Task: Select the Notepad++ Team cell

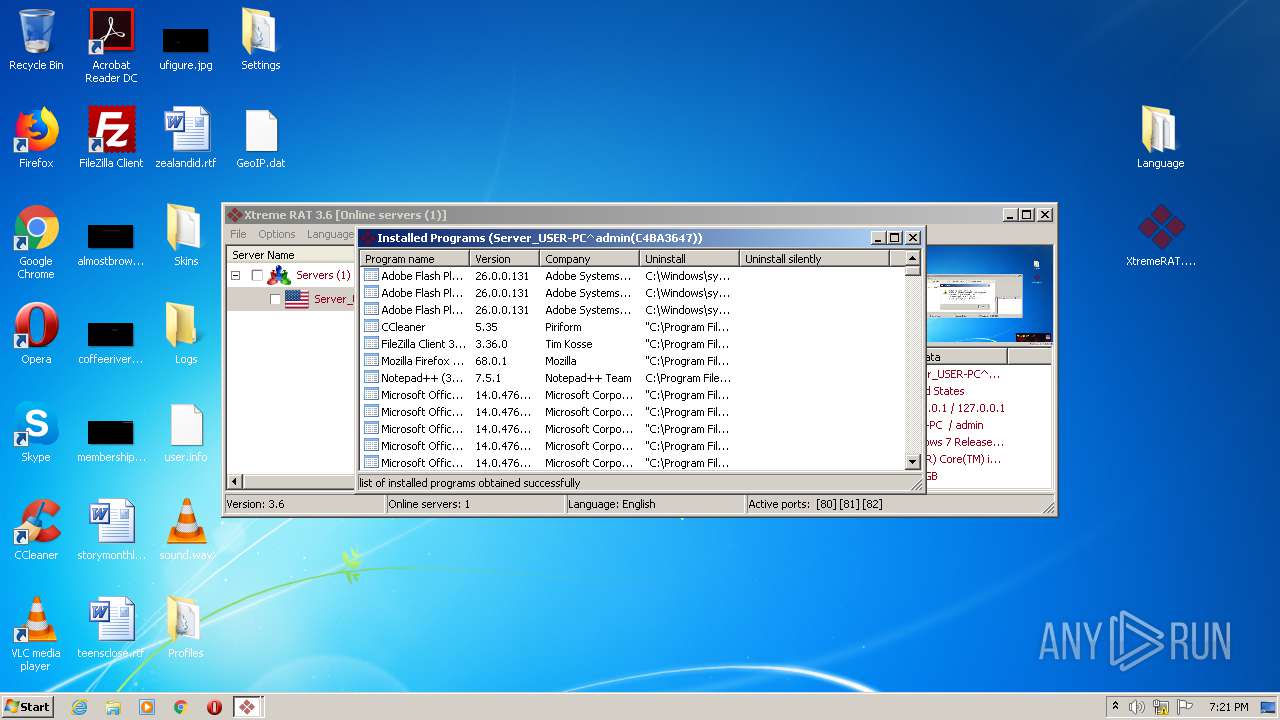Action: pyautogui.click(x=588, y=378)
